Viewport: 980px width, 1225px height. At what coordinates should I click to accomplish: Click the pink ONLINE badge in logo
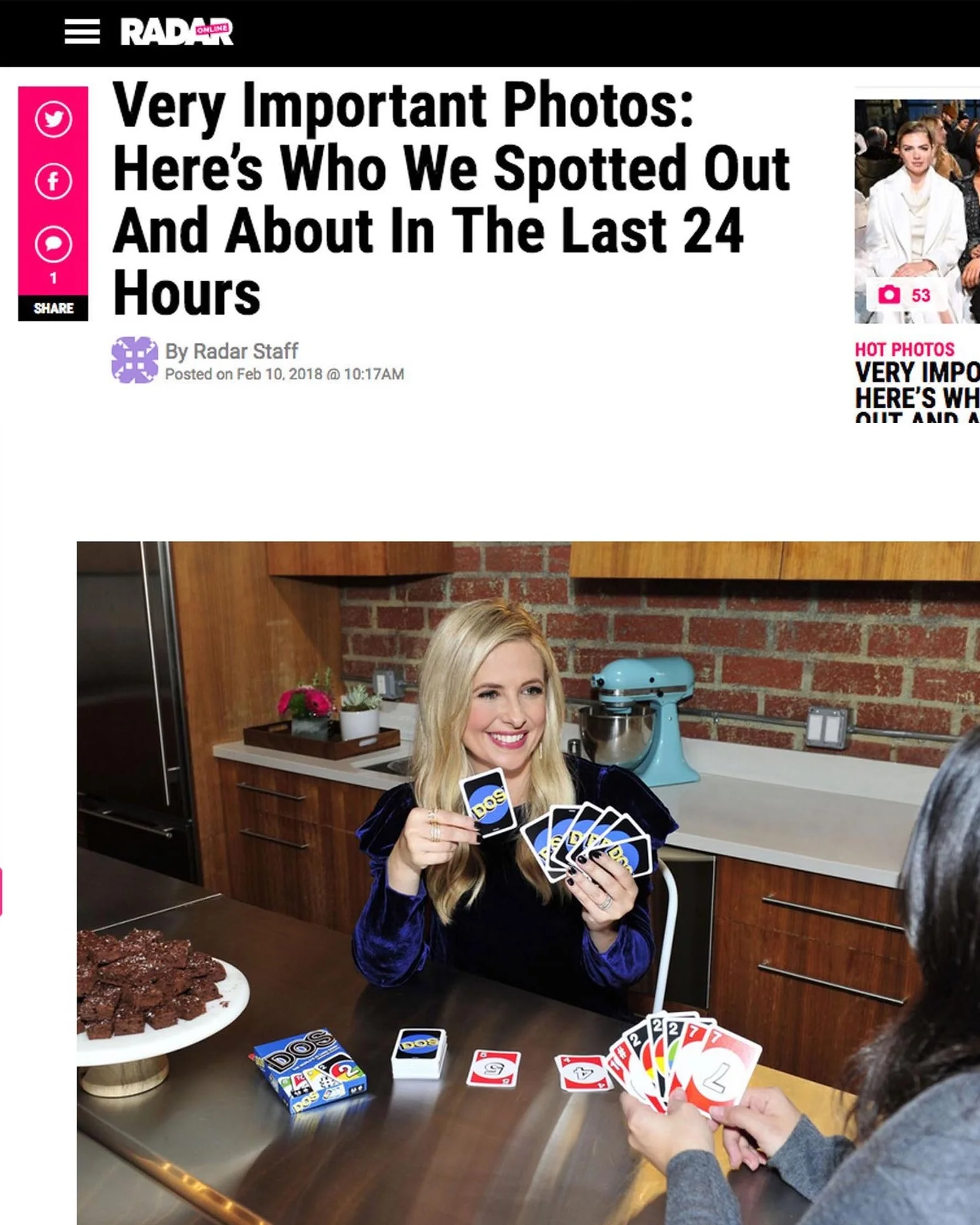tap(212, 29)
